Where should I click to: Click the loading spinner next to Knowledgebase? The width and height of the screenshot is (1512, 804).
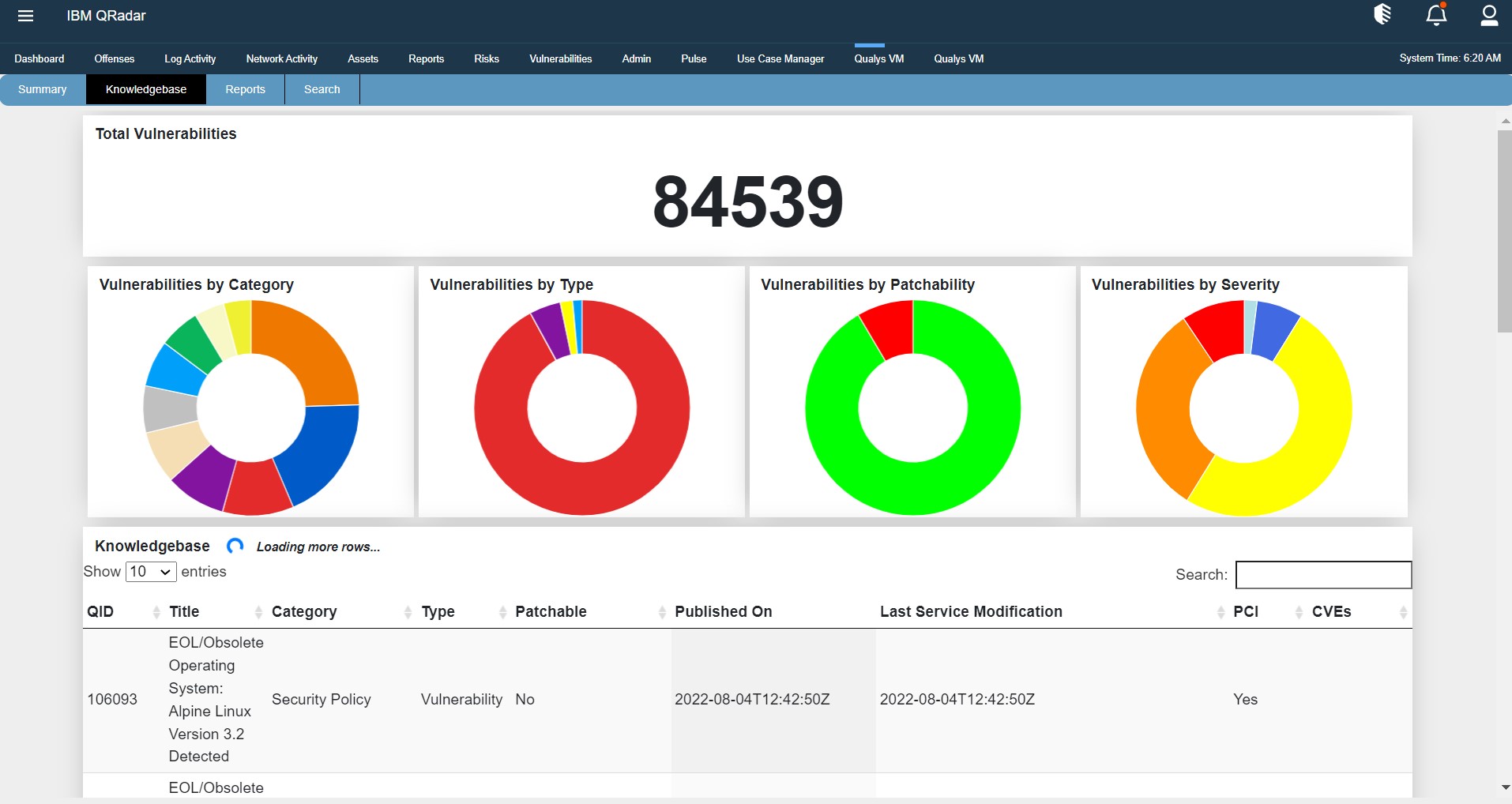[x=234, y=546]
